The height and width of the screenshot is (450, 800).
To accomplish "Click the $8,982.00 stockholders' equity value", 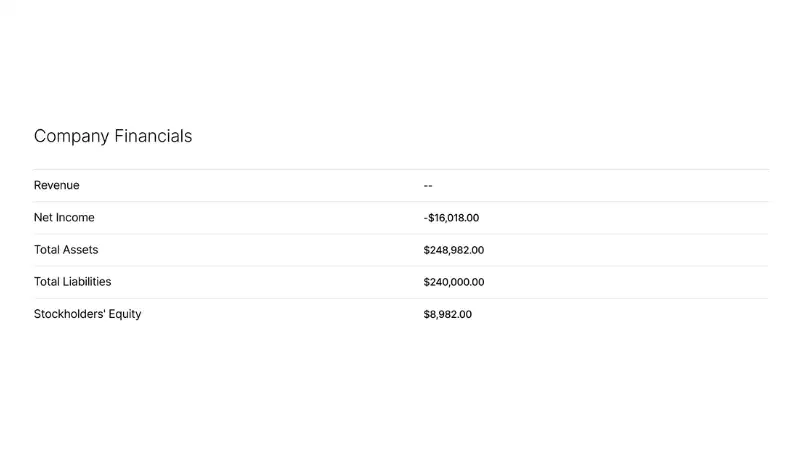I will pyautogui.click(x=447, y=314).
